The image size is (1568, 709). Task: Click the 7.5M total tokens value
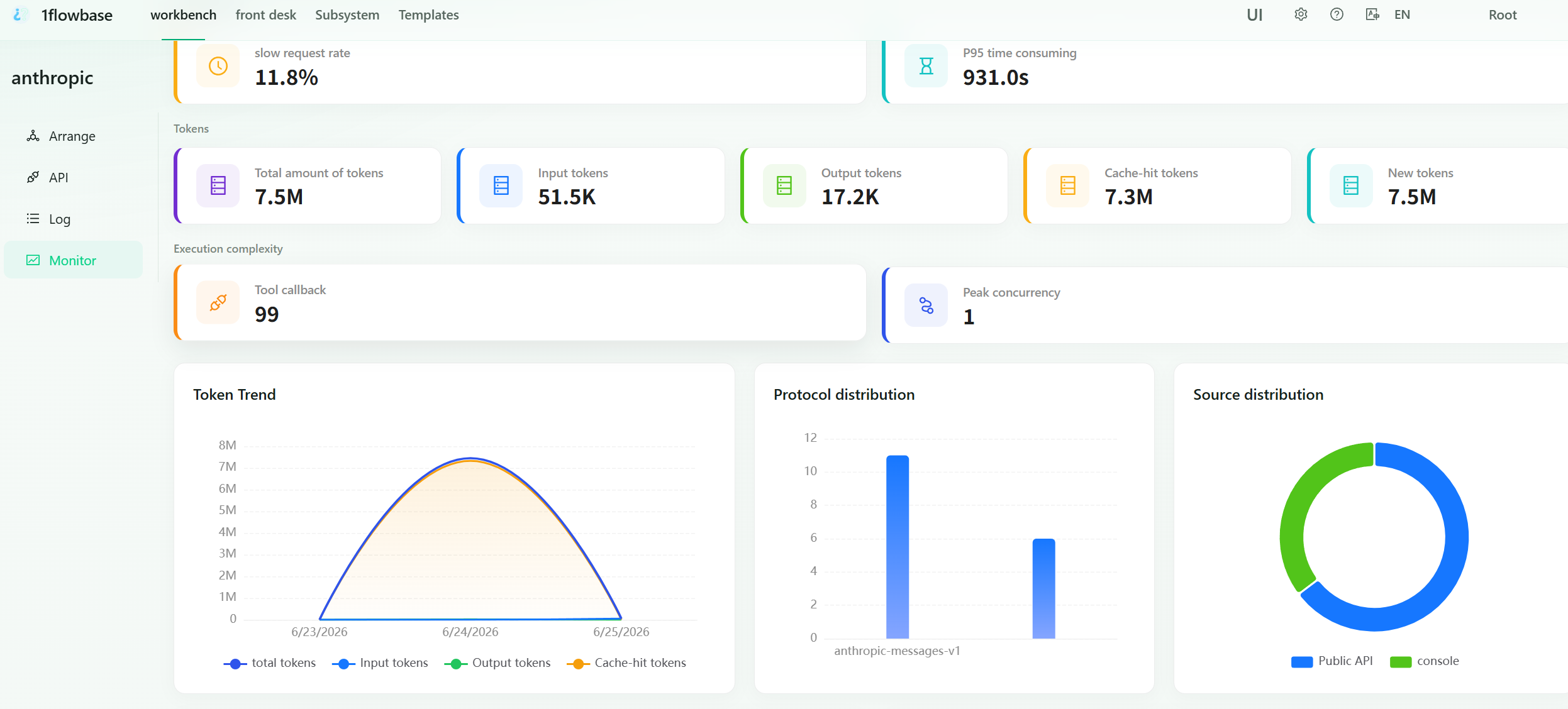[x=279, y=197]
